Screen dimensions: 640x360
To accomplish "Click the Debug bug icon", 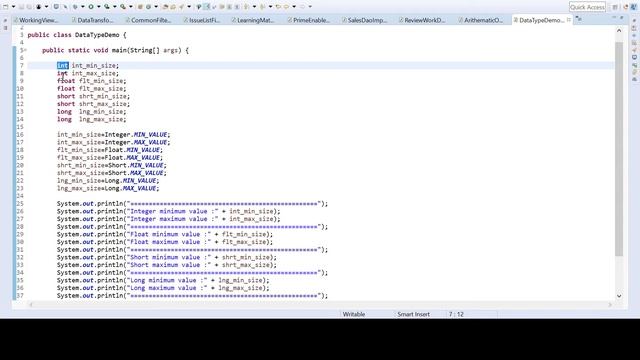I will [76, 7].
